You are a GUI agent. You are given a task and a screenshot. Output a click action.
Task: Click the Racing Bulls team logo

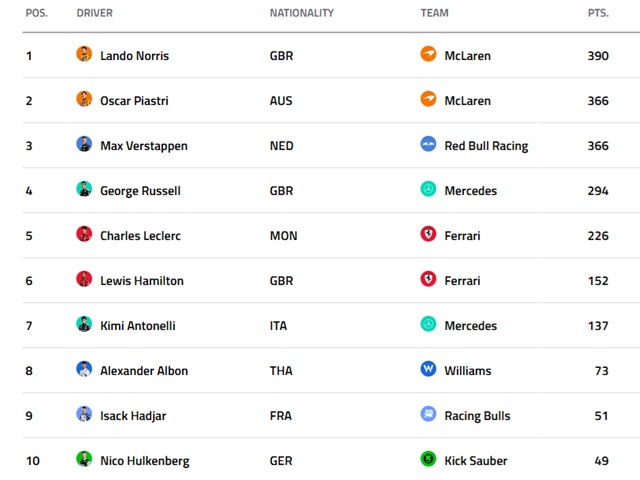(x=428, y=414)
